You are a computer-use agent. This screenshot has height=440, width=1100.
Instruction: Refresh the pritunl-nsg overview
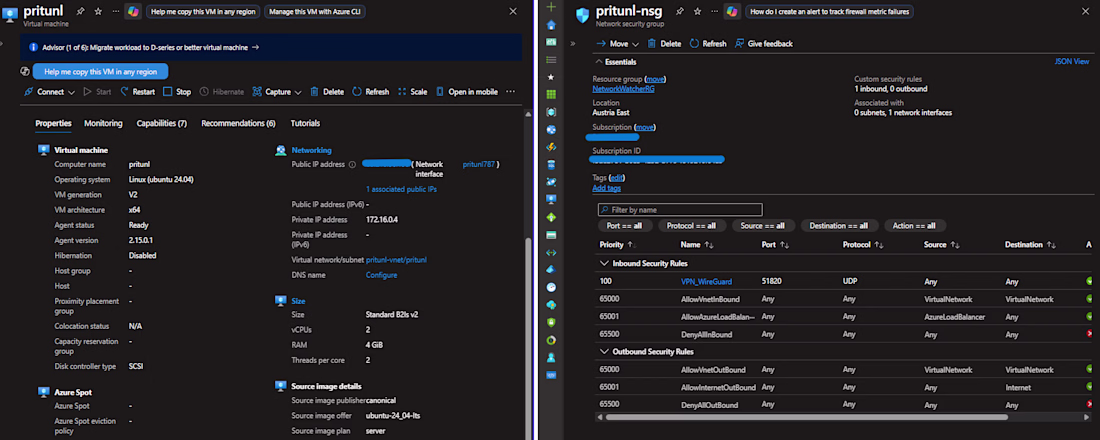coord(707,44)
